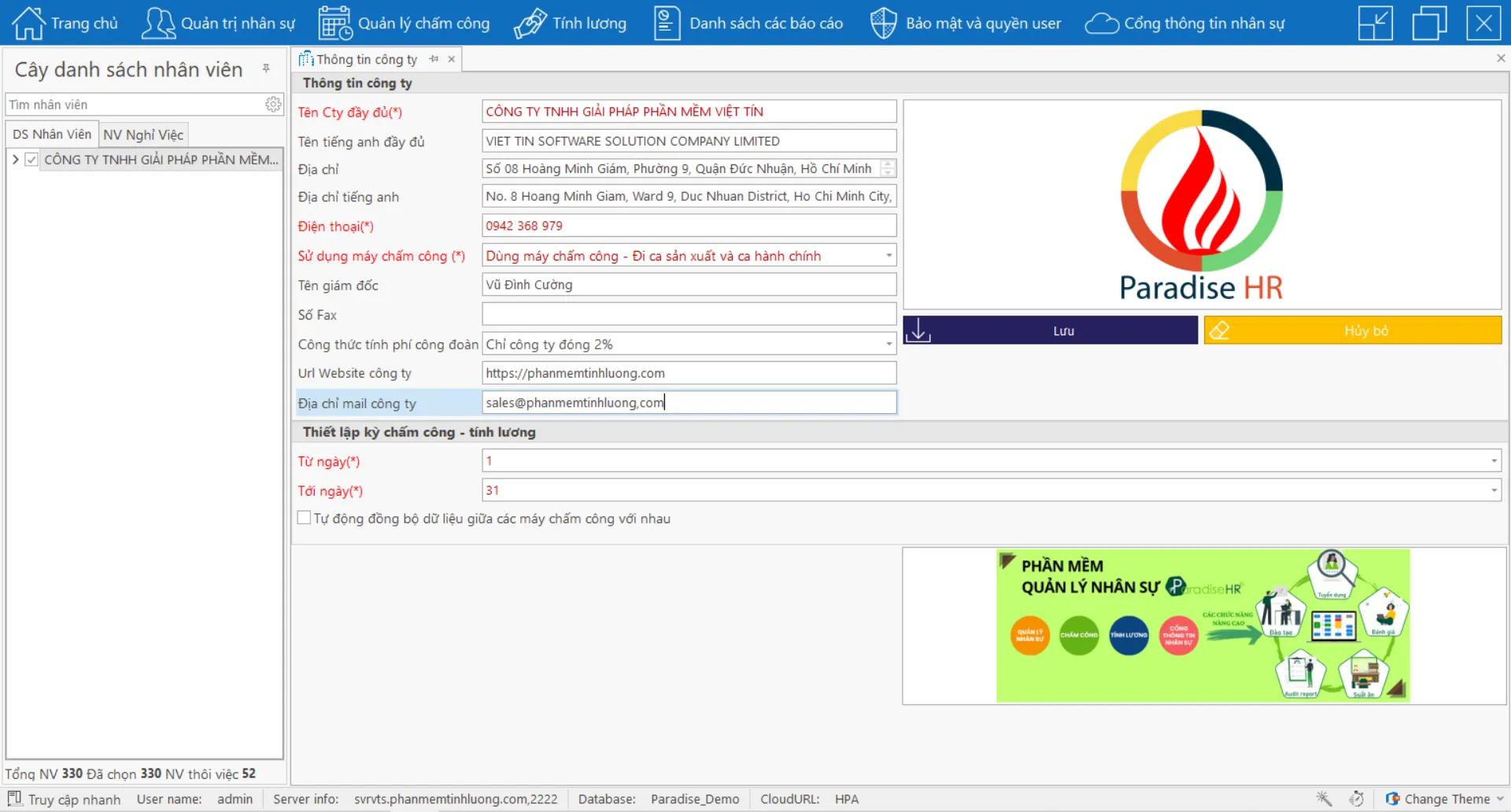
Task: Click the Cổng thông tin cloud icon
Action: tap(1102, 24)
